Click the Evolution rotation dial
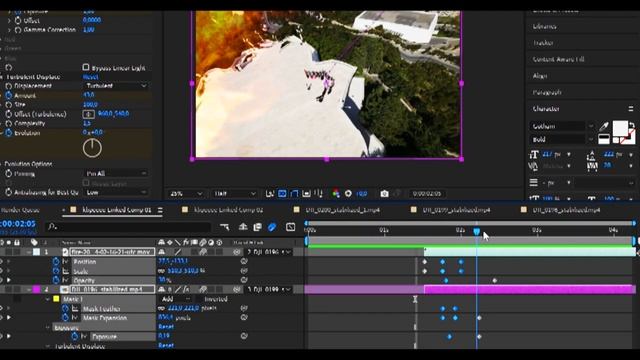This screenshot has height=360, width=640. [x=92, y=148]
